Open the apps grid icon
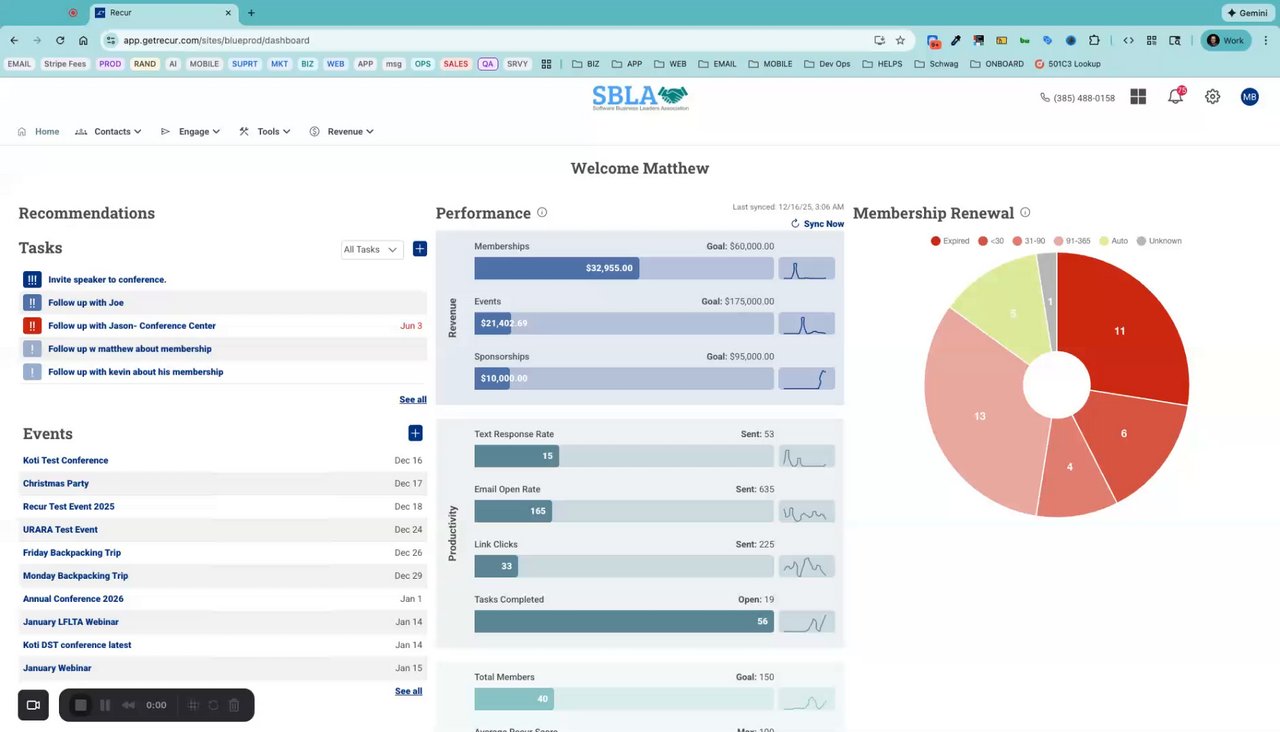1280x732 pixels. point(1138,97)
